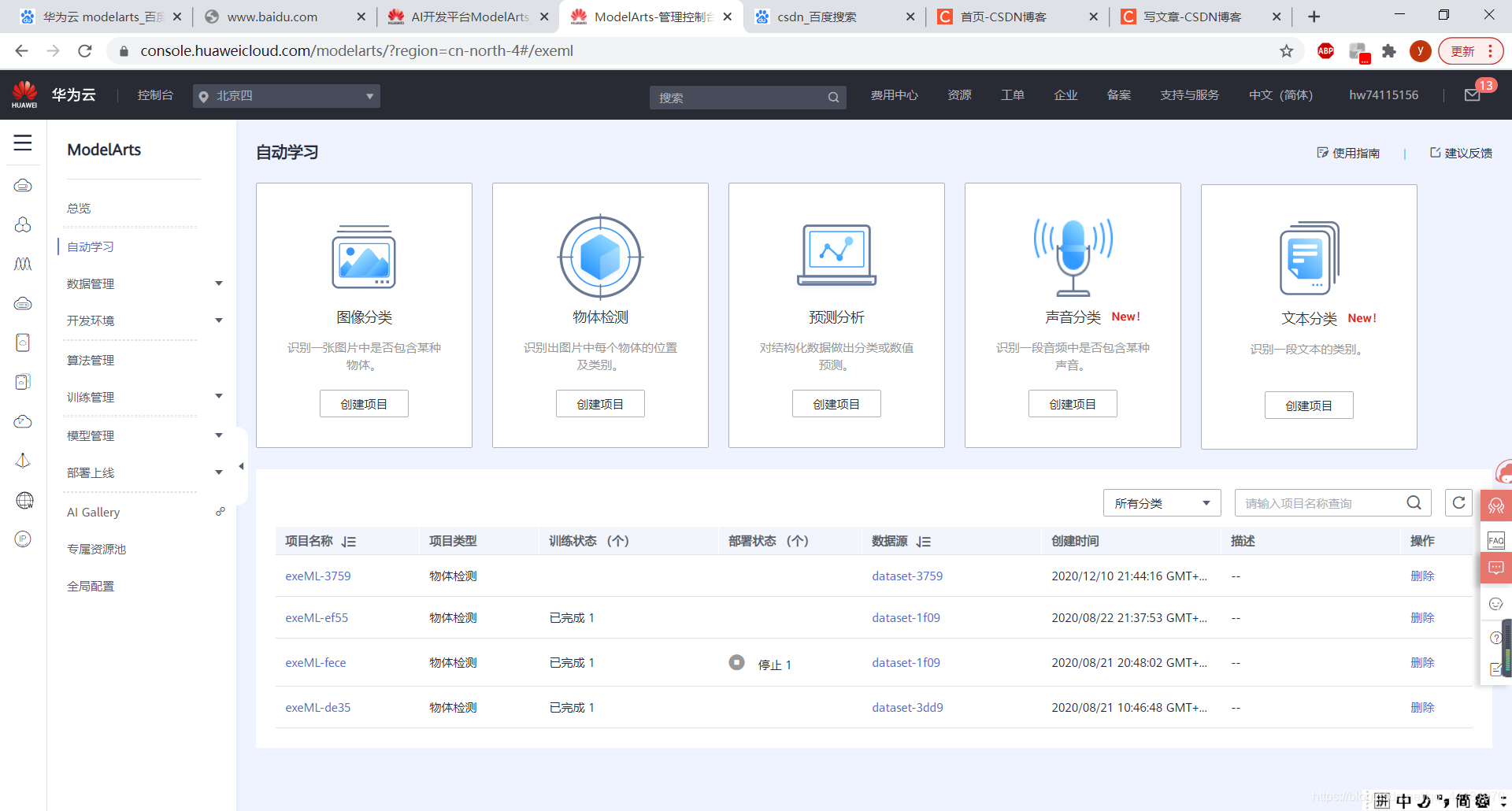Click the Huawei logo in the header

24,94
